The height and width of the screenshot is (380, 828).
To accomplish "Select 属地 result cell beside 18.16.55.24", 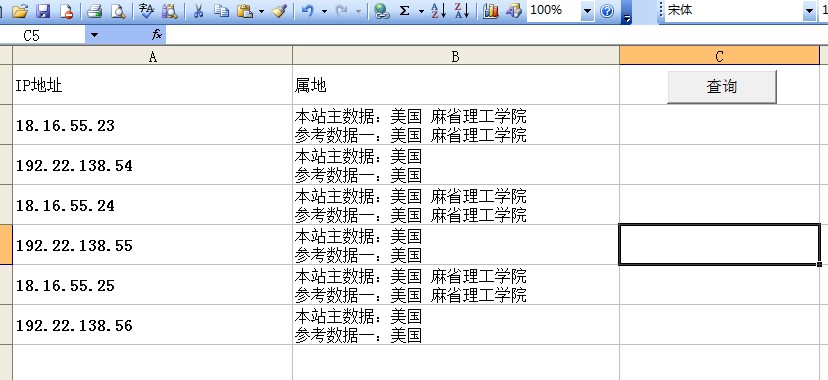I will coord(456,205).
